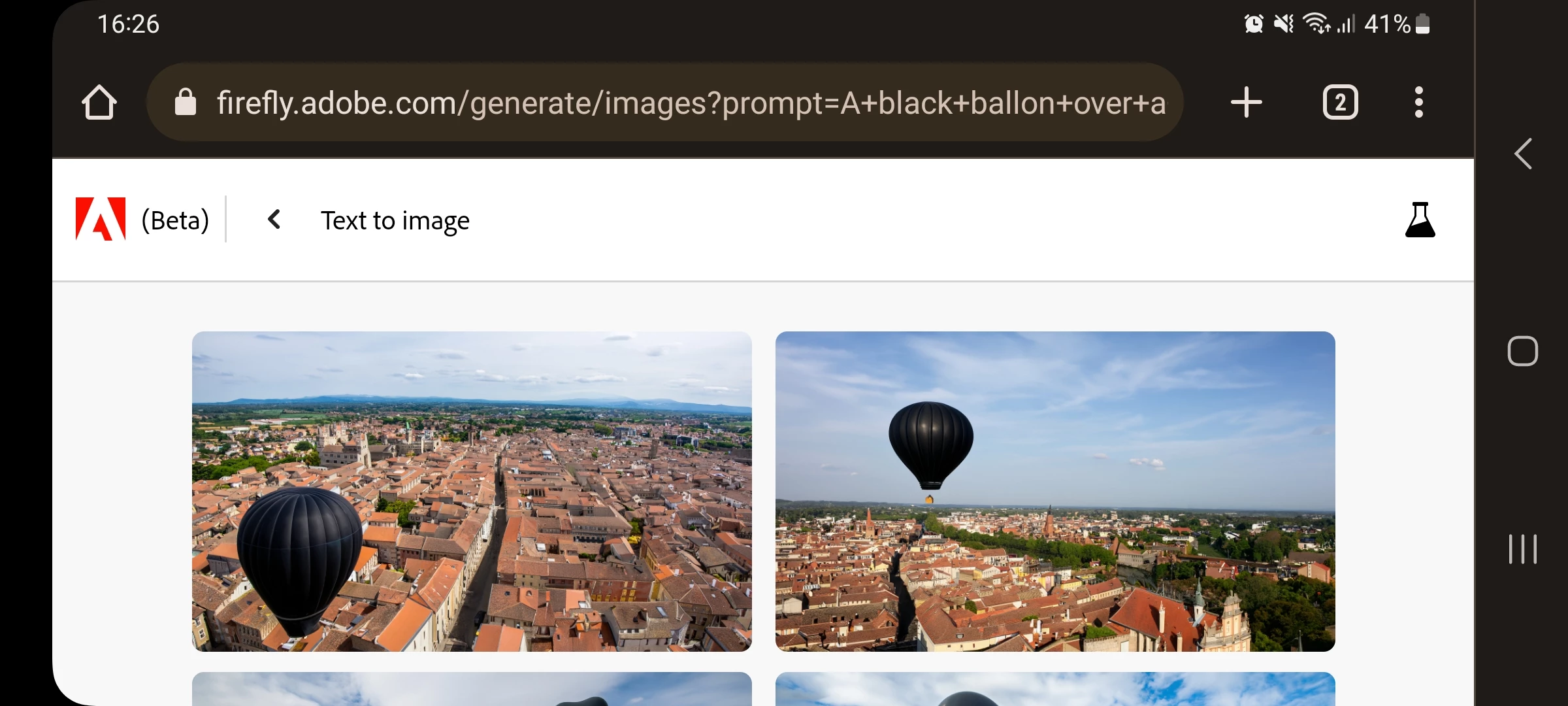Select the Text to image title
The height and width of the screenshot is (706, 1568).
395,221
